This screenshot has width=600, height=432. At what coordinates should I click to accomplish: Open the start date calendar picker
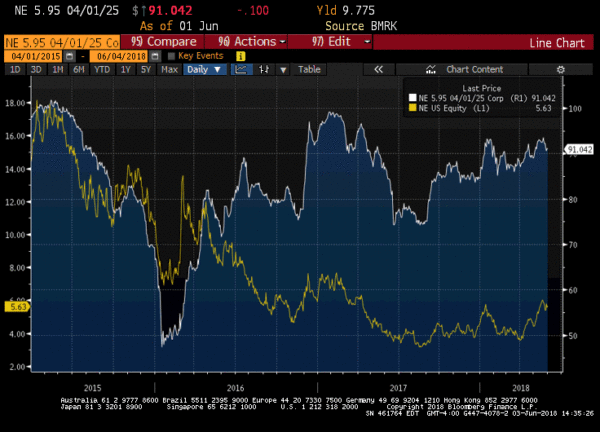click(69, 57)
